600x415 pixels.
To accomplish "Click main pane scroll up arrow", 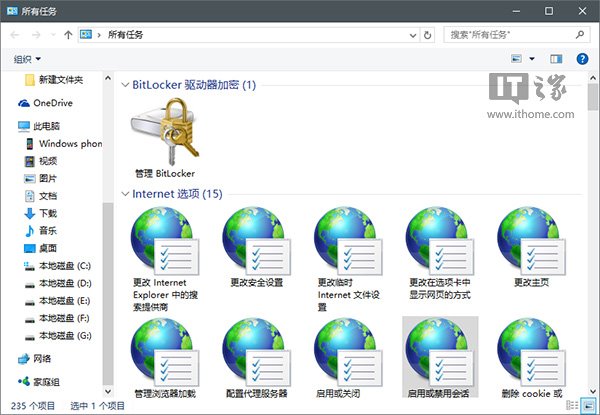I will coord(593,78).
